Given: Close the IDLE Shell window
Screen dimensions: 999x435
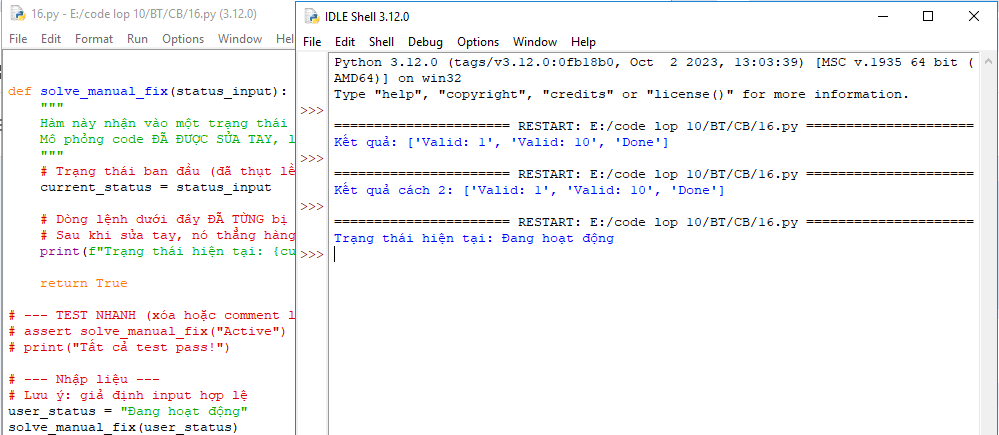Looking at the screenshot, I should pyautogui.click(x=974, y=17).
